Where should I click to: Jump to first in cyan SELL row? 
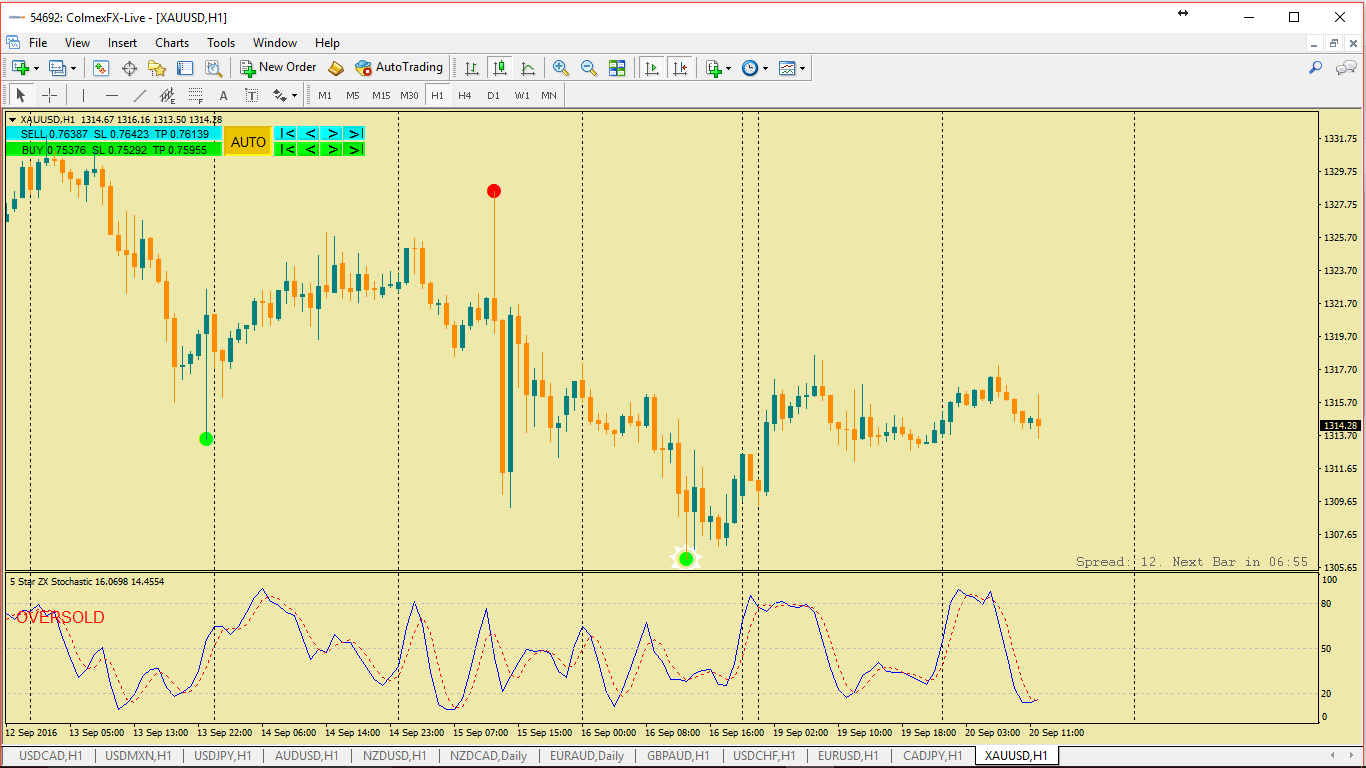click(x=286, y=133)
